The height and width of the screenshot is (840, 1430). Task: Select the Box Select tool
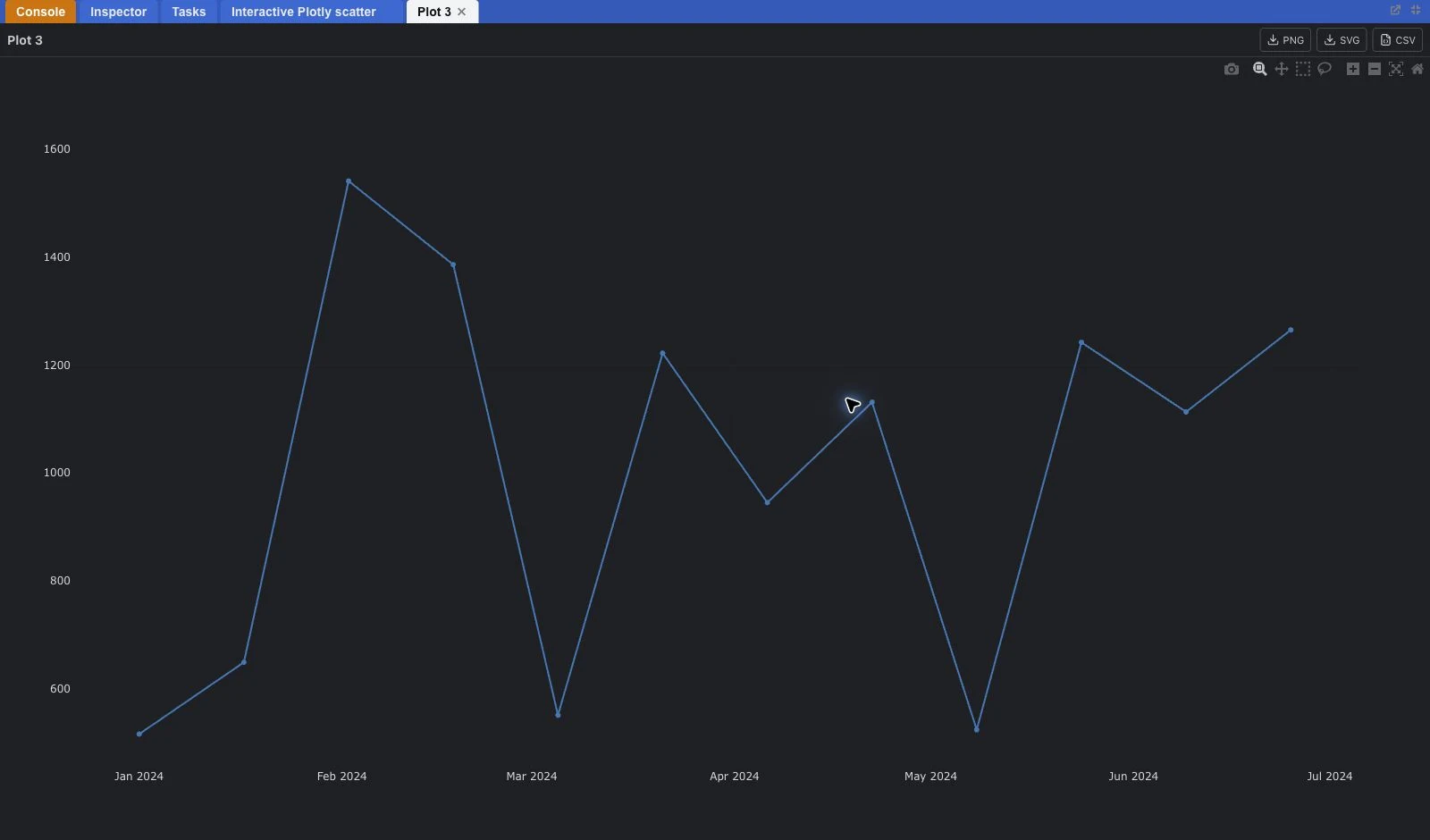point(1302,69)
